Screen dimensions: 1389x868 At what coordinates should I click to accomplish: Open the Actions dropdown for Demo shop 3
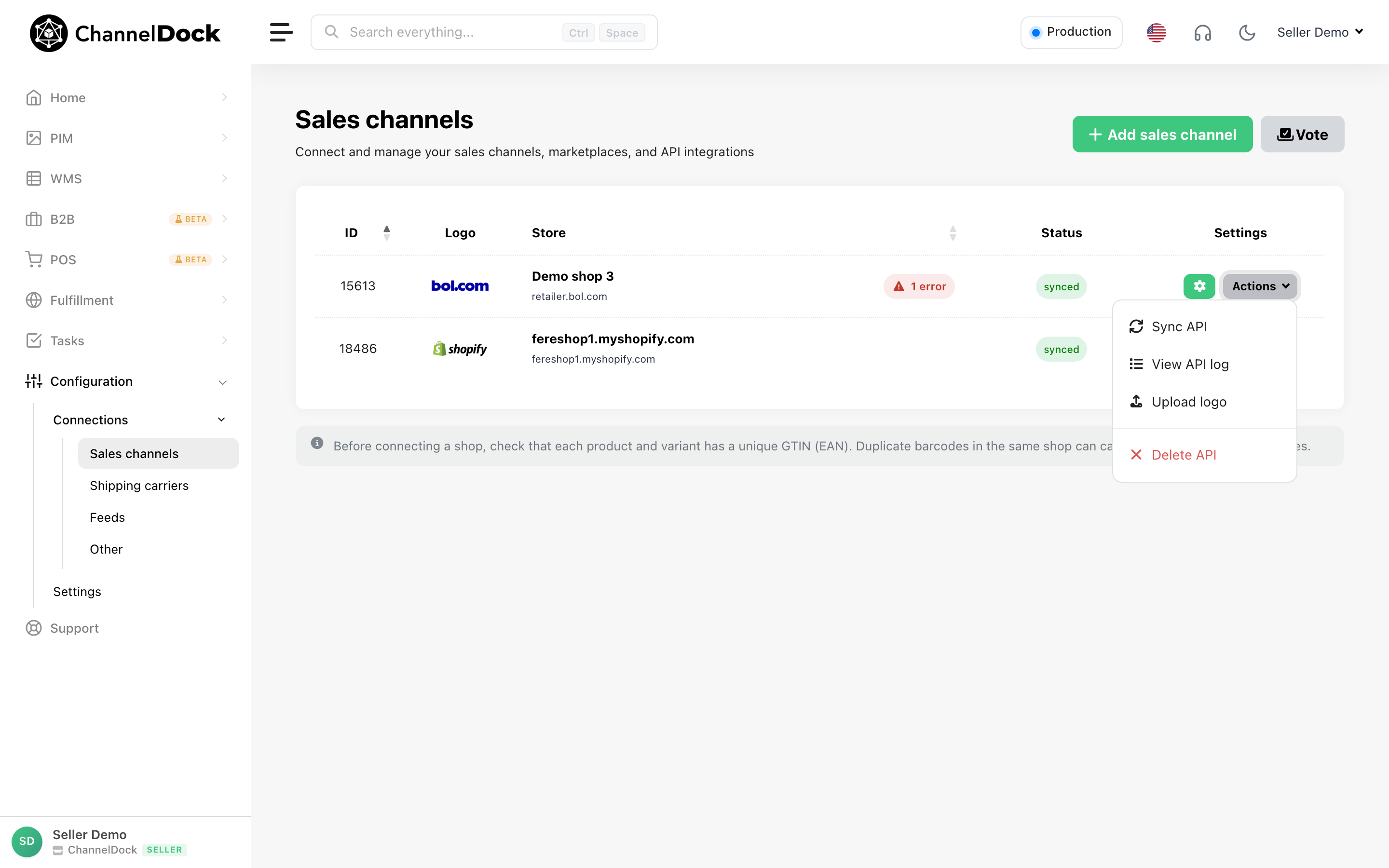[1260, 286]
